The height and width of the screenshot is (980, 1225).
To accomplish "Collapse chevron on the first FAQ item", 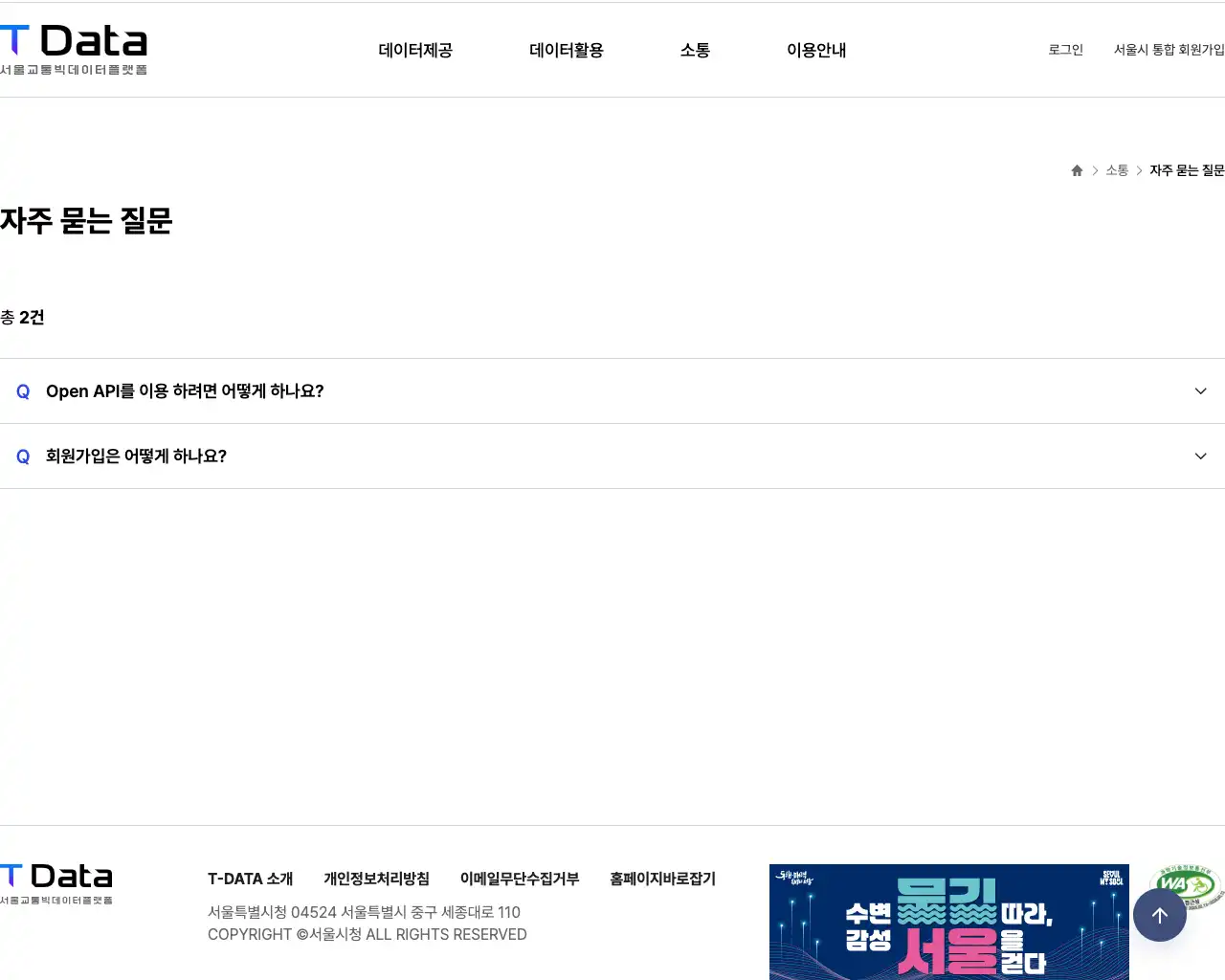I will click(1200, 390).
